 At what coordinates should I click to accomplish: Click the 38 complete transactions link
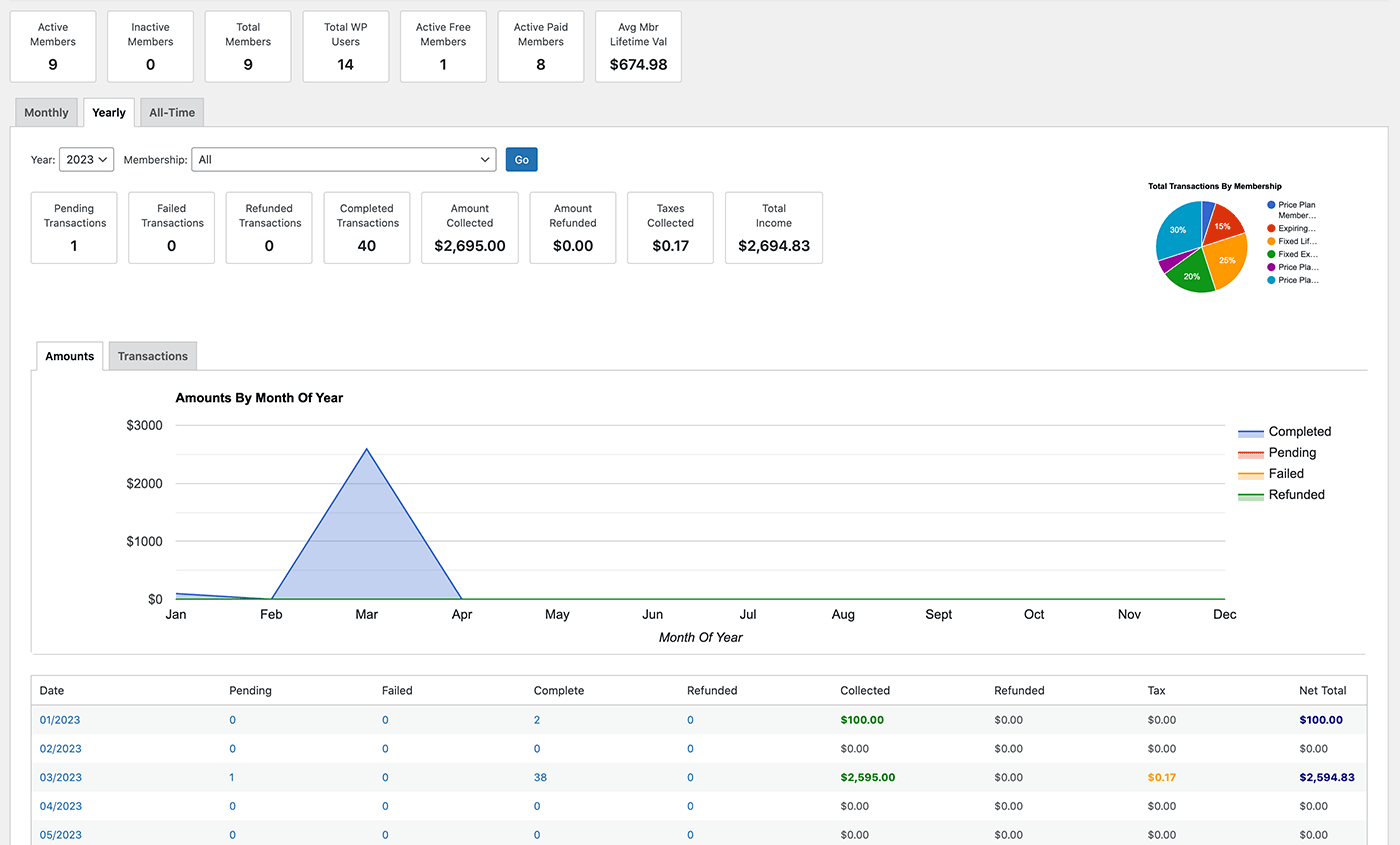point(540,777)
